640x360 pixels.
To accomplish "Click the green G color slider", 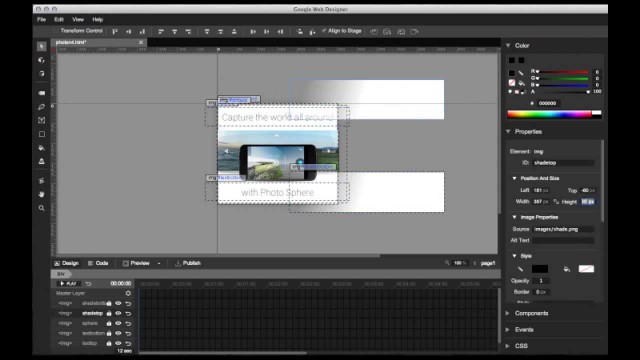I will pyautogui.click(x=562, y=78).
